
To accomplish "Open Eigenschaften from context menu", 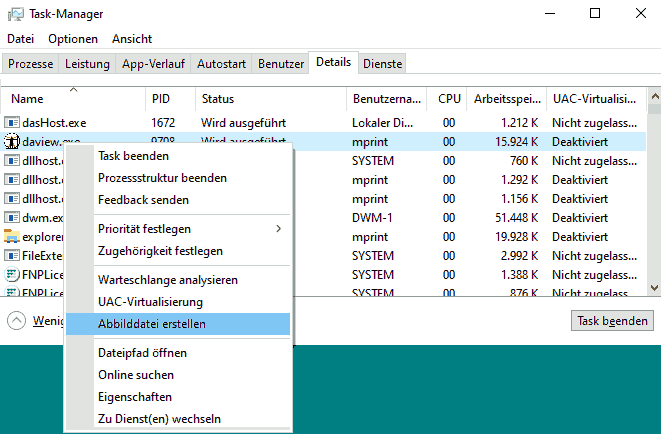I will click(178, 396).
